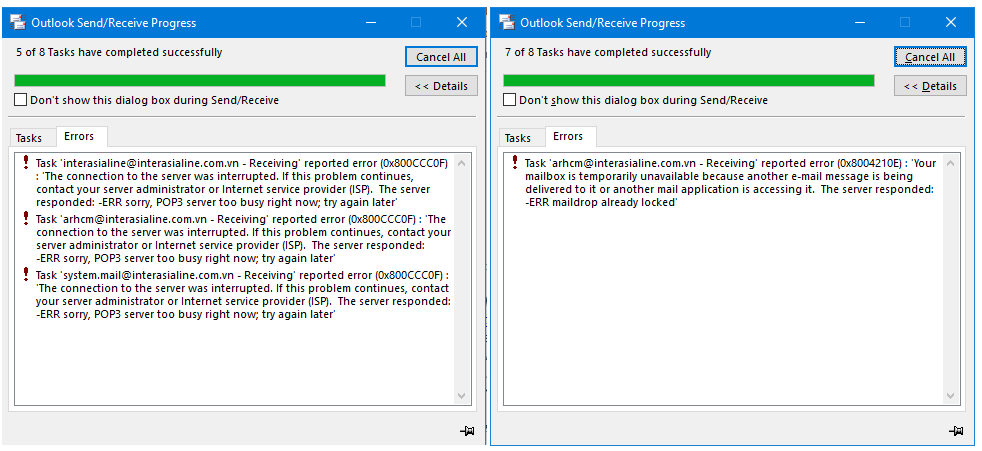Minimize the left Send/Receive Progress window

pyautogui.click(x=373, y=23)
